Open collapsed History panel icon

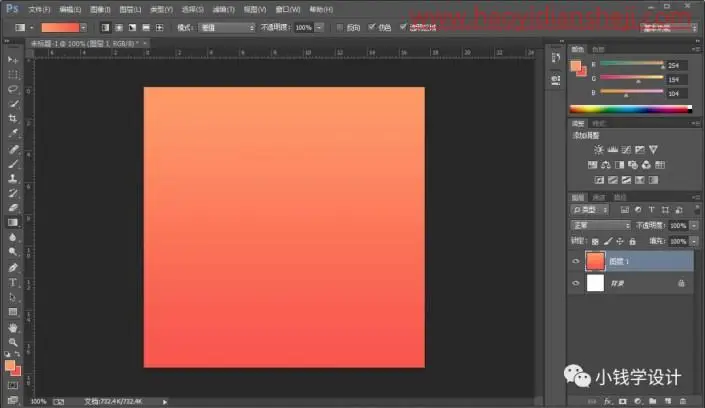click(556, 58)
